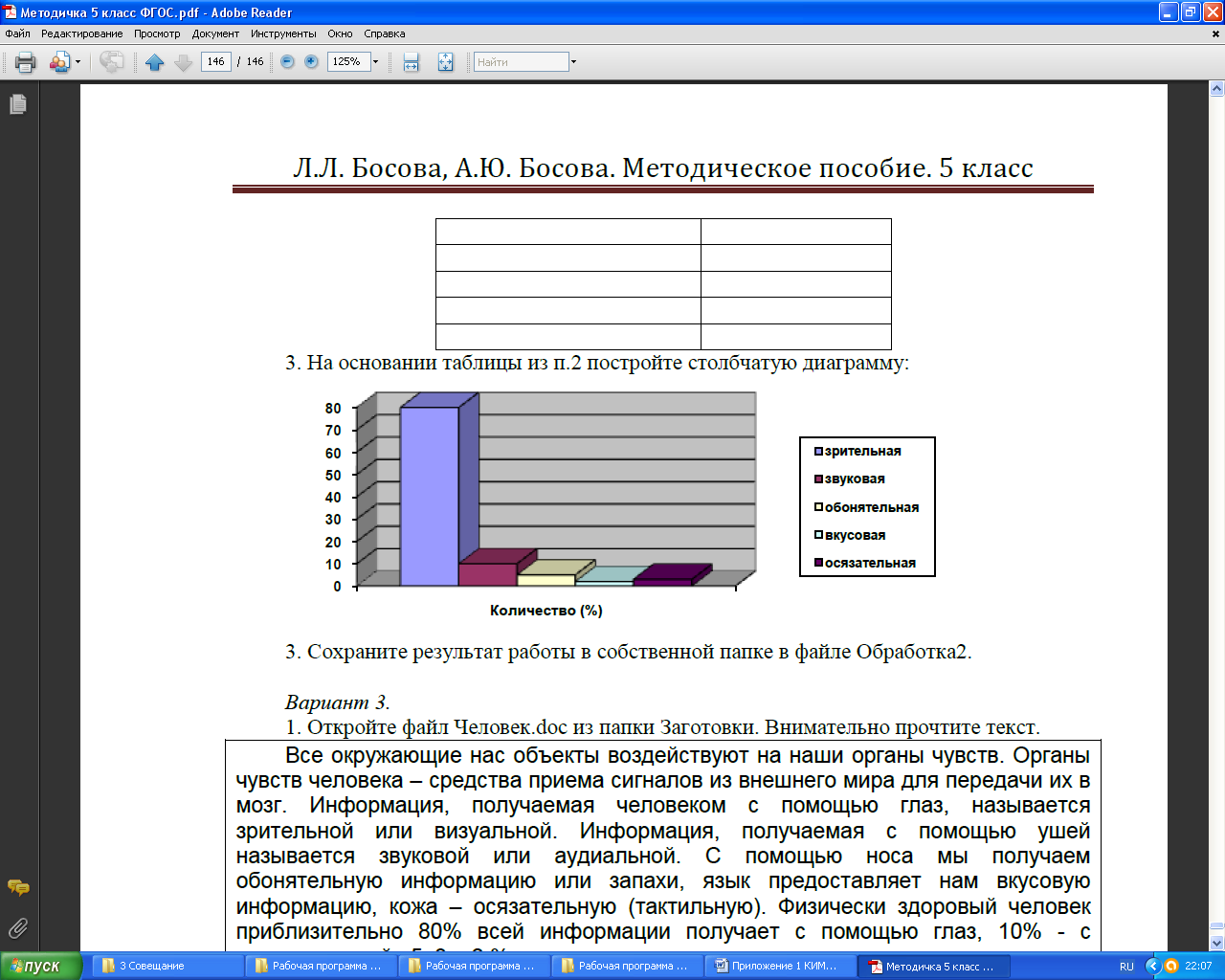Expand the collaborate icon dropdown arrow
Screen dimensions: 1225x980
[x=78, y=62]
